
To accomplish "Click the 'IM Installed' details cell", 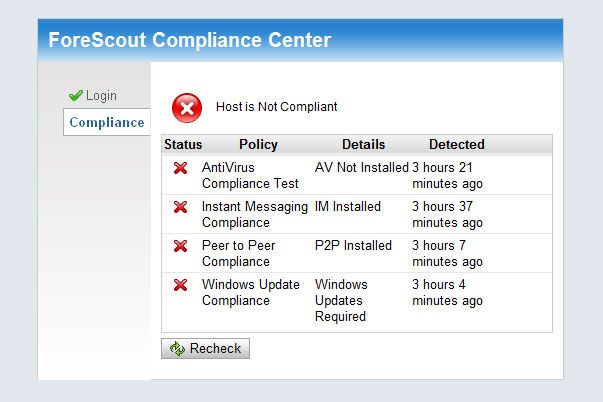I will coord(348,207).
